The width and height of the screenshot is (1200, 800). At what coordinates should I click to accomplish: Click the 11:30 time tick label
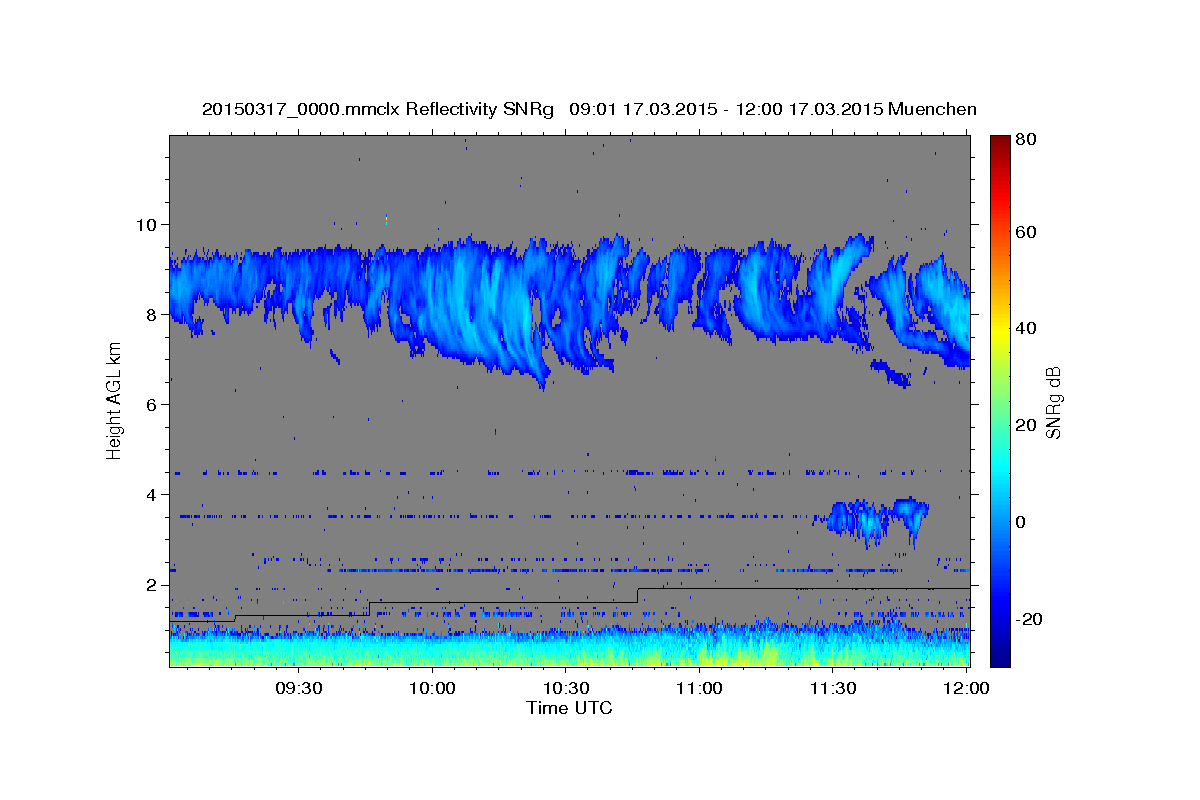point(832,689)
